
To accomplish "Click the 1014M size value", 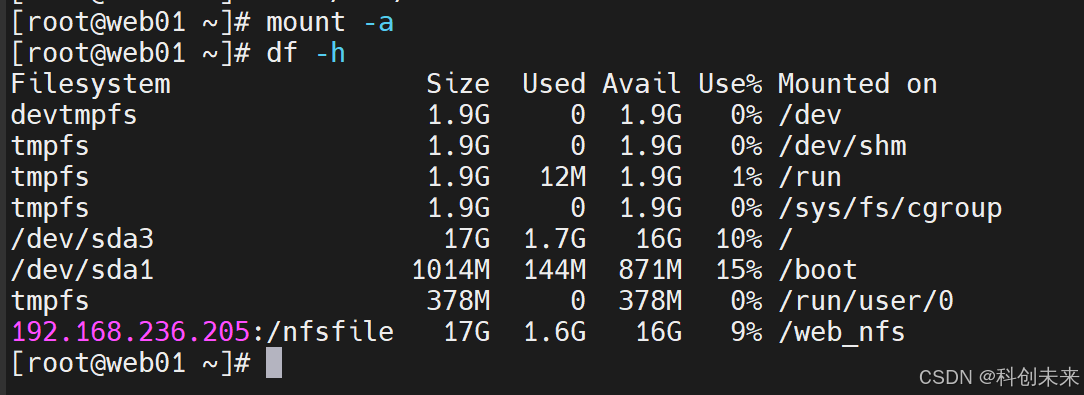I will 451,270.
